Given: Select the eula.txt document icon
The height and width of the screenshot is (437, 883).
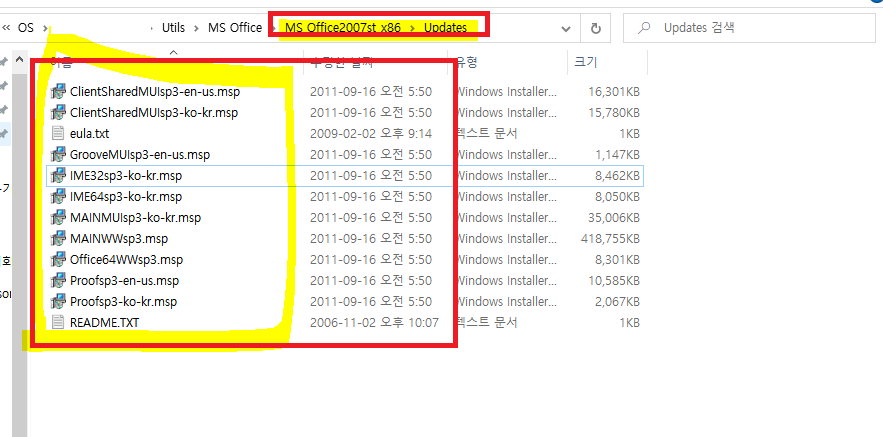Looking at the screenshot, I should click(x=57, y=133).
